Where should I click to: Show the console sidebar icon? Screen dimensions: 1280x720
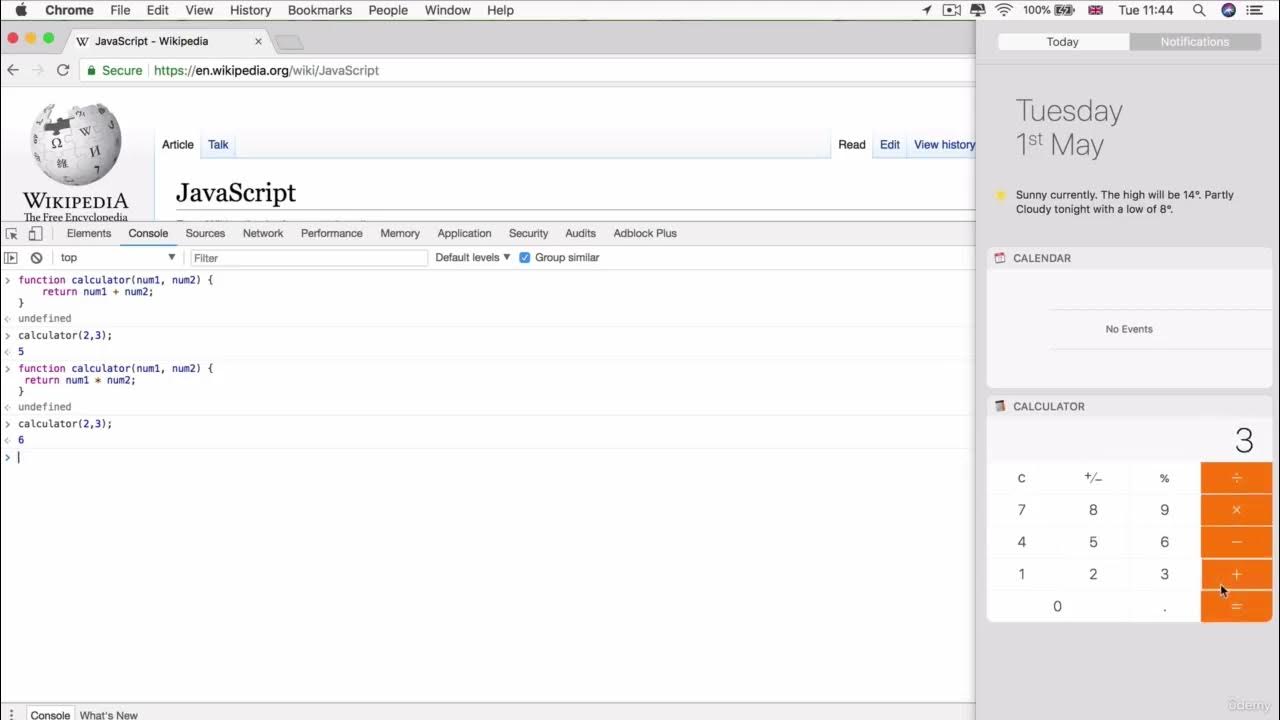pos(12,258)
